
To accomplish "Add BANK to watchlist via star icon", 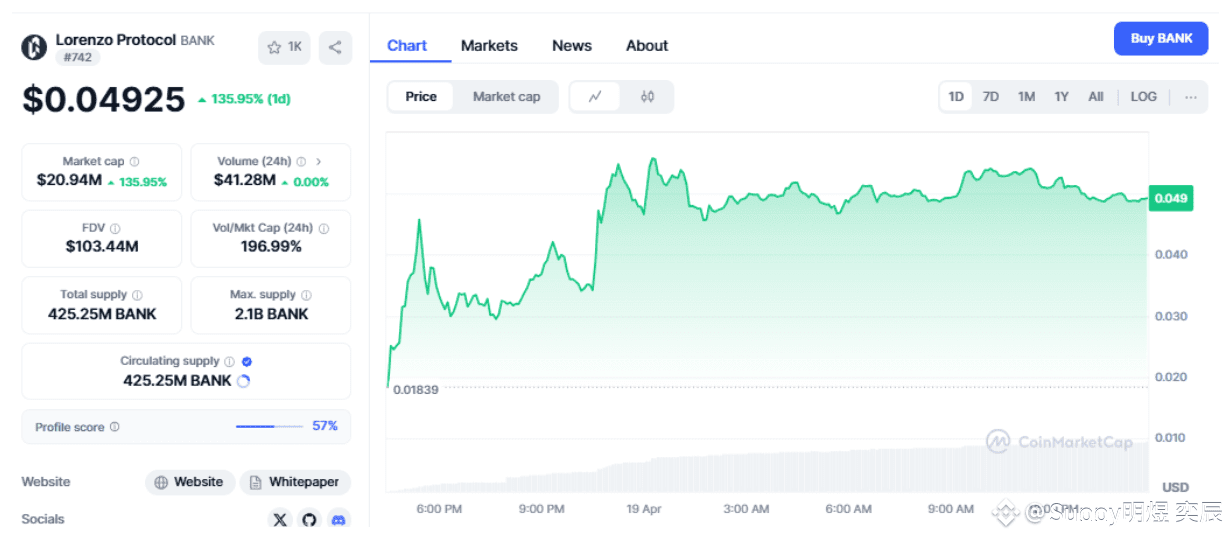I will pos(284,47).
